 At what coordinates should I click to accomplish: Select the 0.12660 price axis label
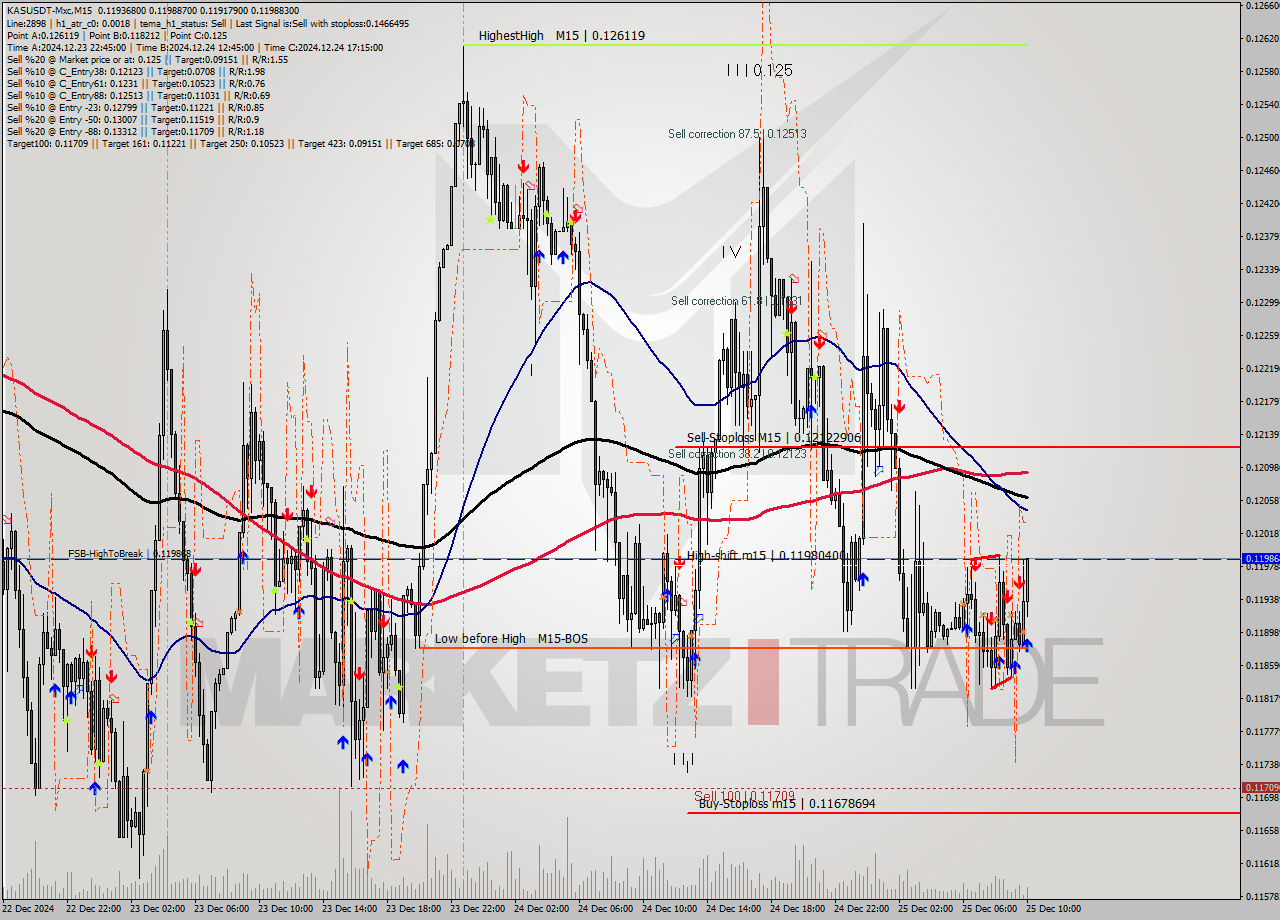pos(1262,5)
